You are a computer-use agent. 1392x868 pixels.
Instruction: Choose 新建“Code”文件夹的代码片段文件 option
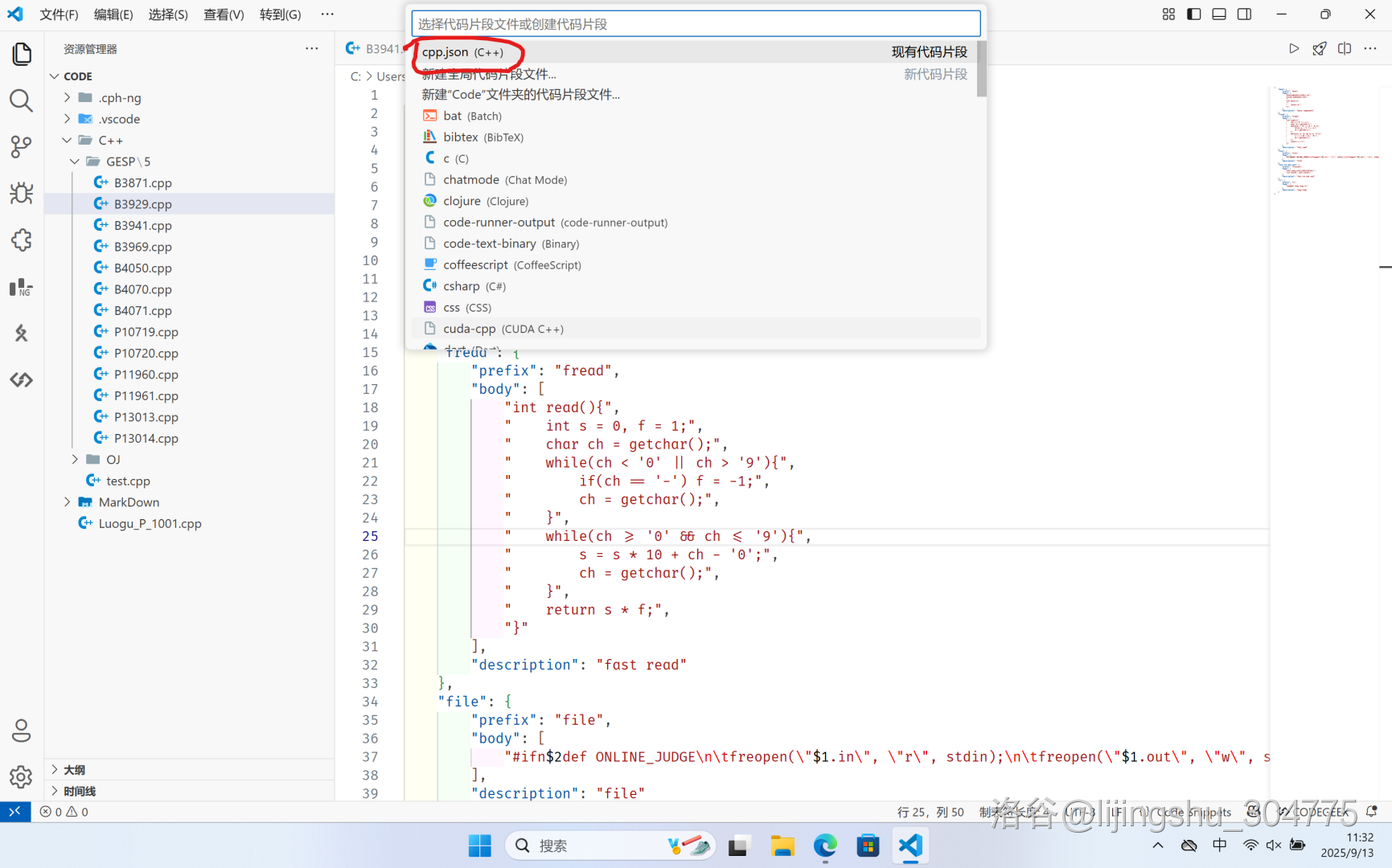694,95
